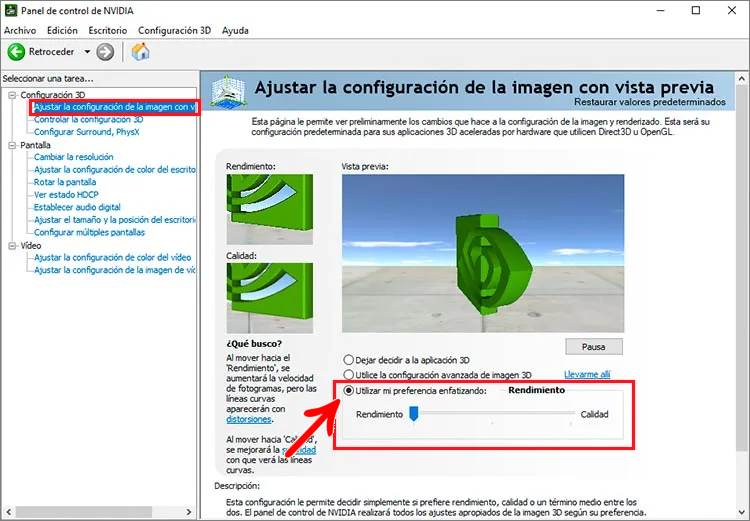This screenshot has height=521, width=750.
Task: Click the grey forward arrow icon
Action: (x=105, y=52)
